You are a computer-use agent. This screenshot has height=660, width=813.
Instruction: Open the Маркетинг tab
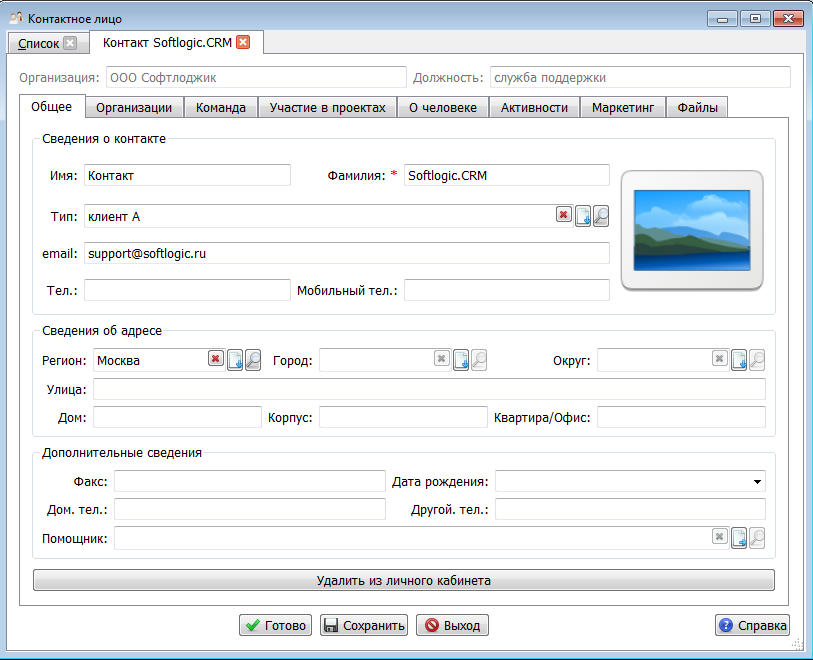point(623,108)
